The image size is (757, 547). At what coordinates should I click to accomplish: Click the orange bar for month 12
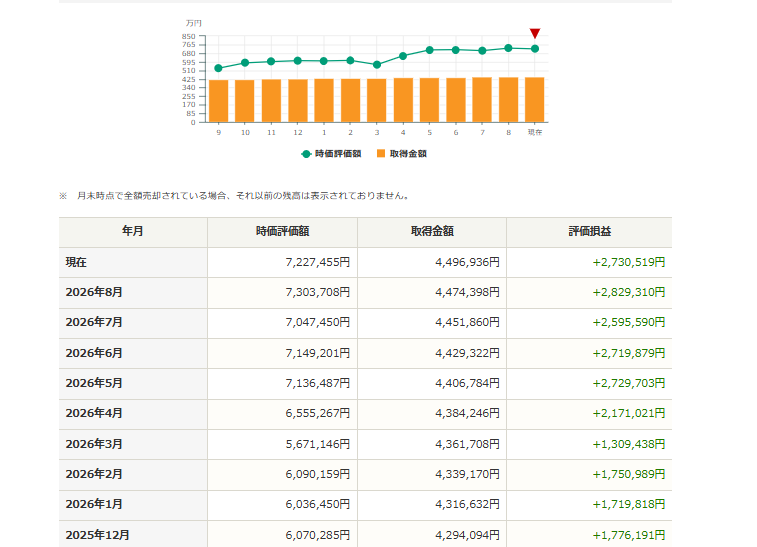click(x=298, y=100)
